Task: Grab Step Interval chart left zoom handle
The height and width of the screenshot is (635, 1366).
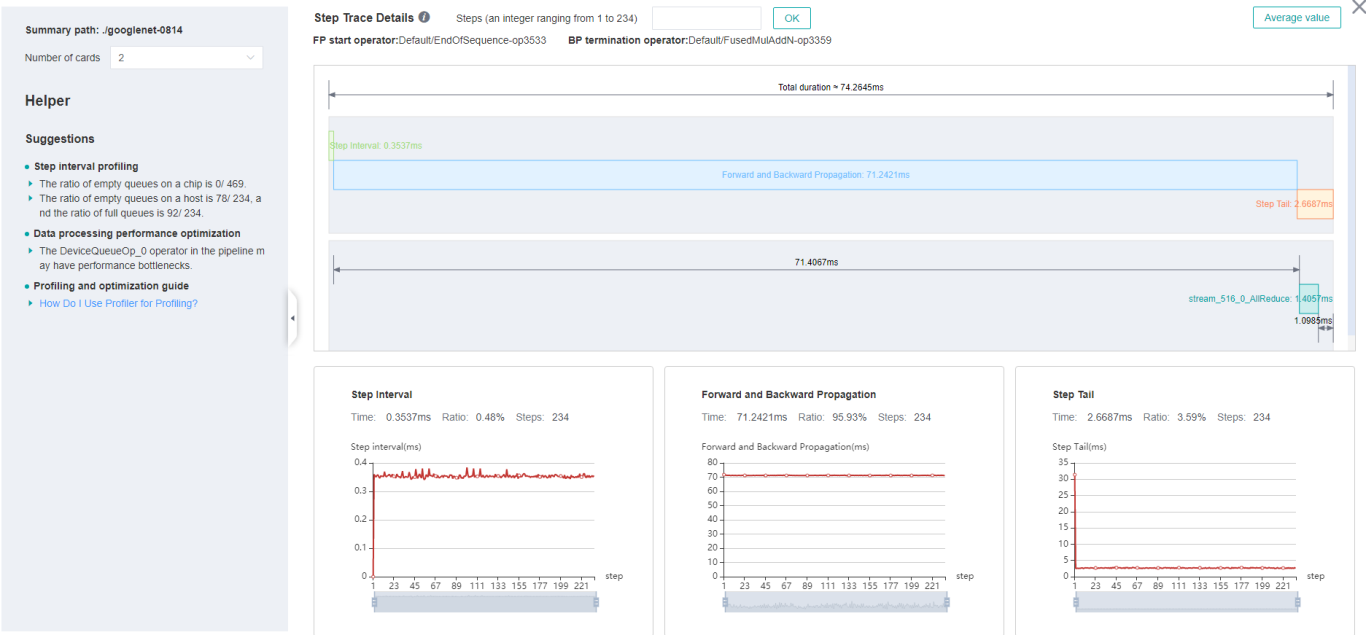Action: [x=374, y=602]
